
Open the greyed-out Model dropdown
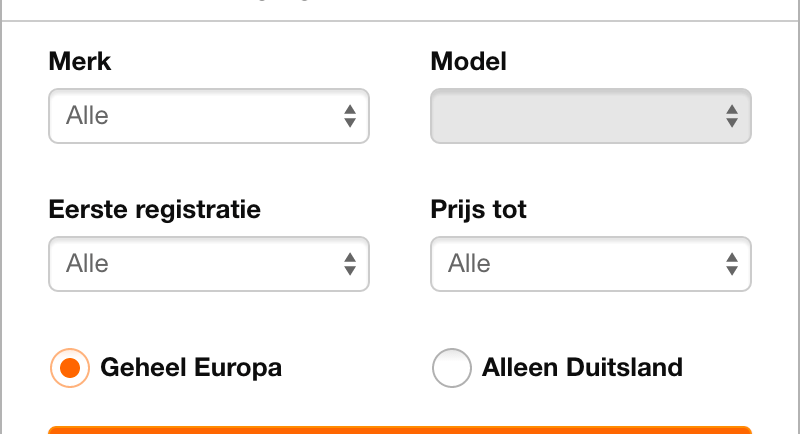pyautogui.click(x=590, y=116)
